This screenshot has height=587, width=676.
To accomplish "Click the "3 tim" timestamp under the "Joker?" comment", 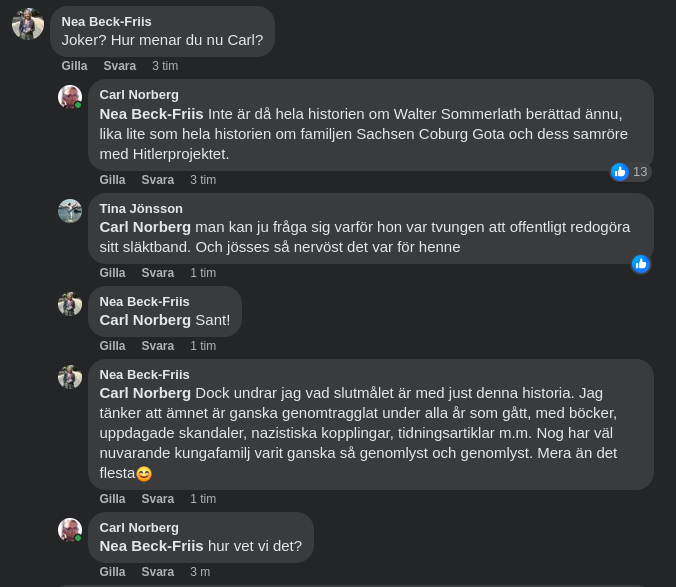I will pos(165,66).
